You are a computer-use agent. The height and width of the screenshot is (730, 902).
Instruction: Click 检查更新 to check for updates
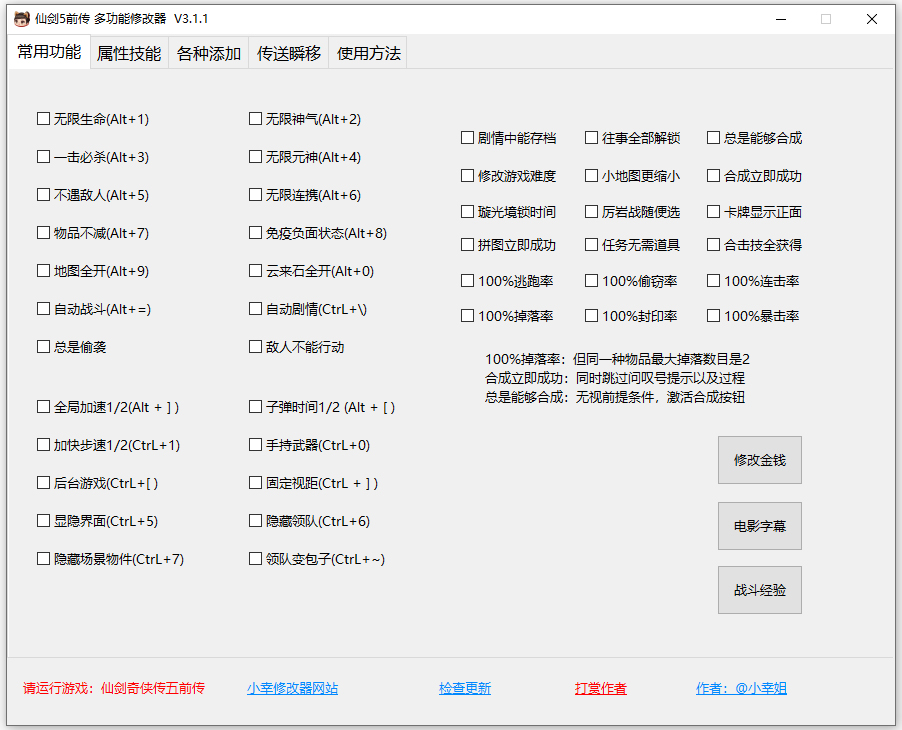point(464,688)
